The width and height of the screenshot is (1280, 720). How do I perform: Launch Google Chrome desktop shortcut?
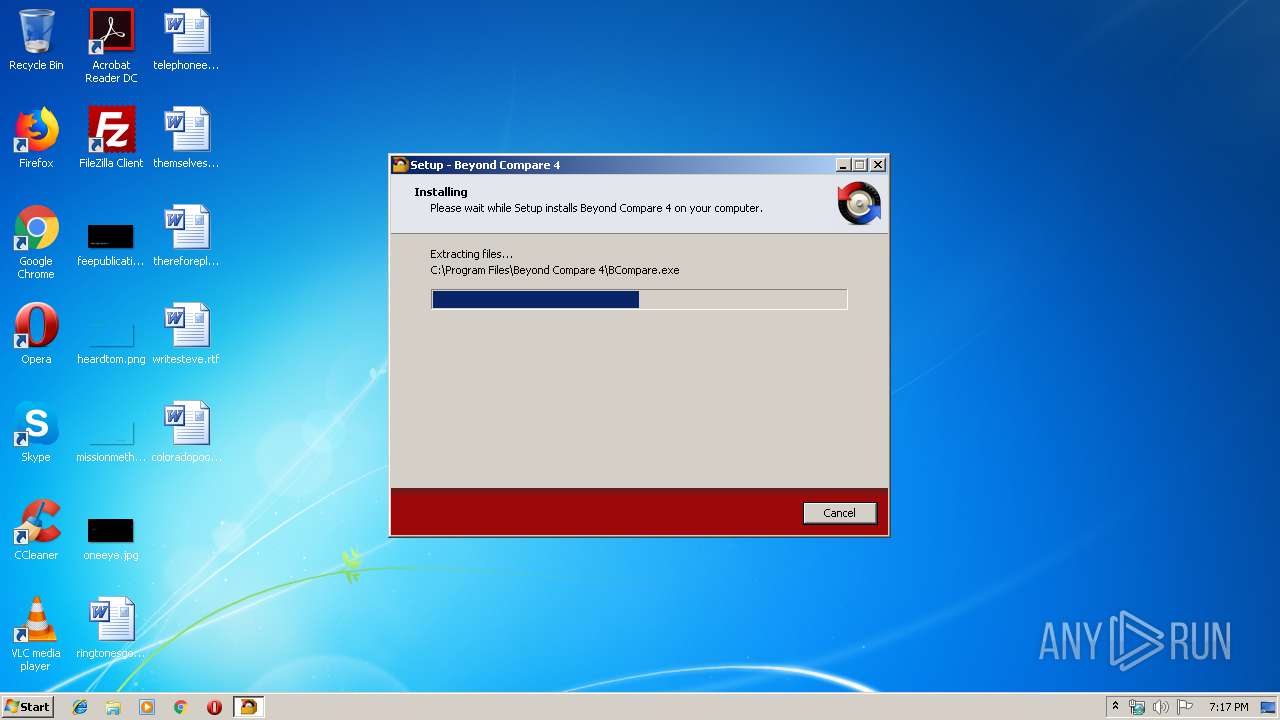tap(36, 242)
